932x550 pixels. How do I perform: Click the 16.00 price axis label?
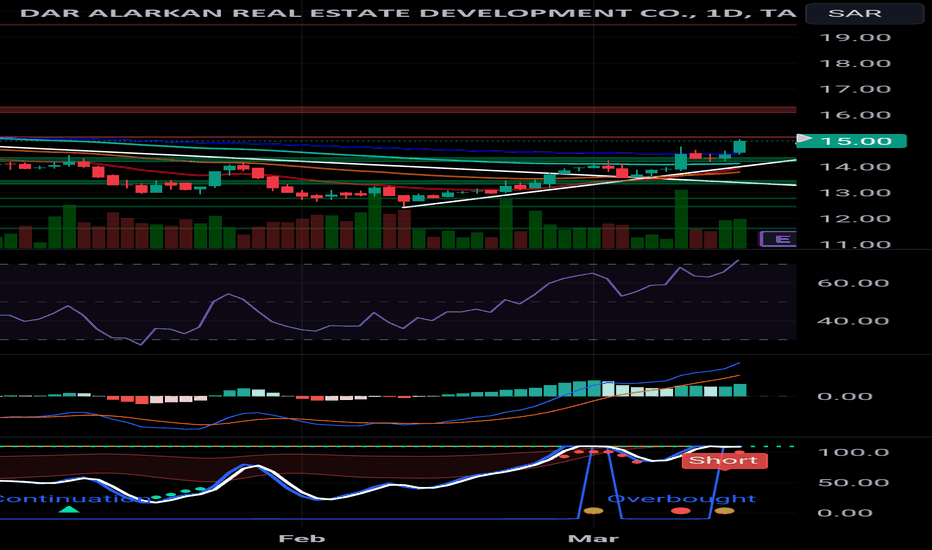[x=855, y=115]
